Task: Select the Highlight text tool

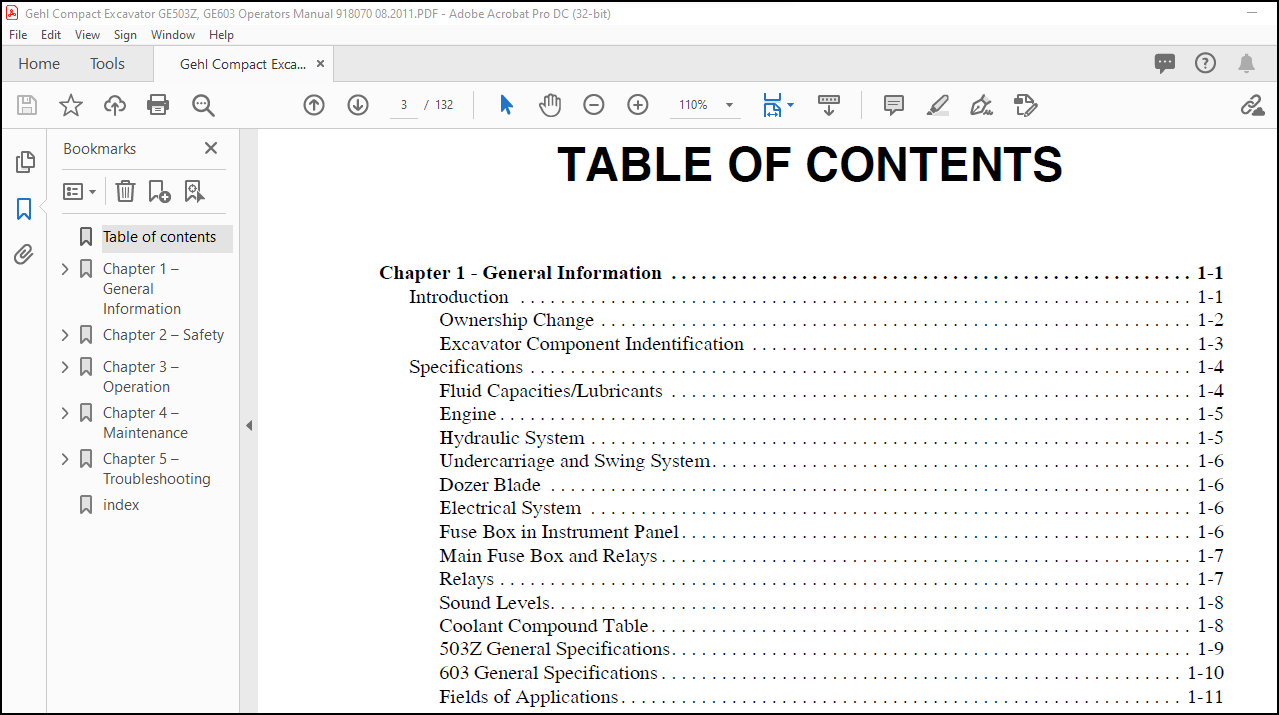Action: coord(938,105)
